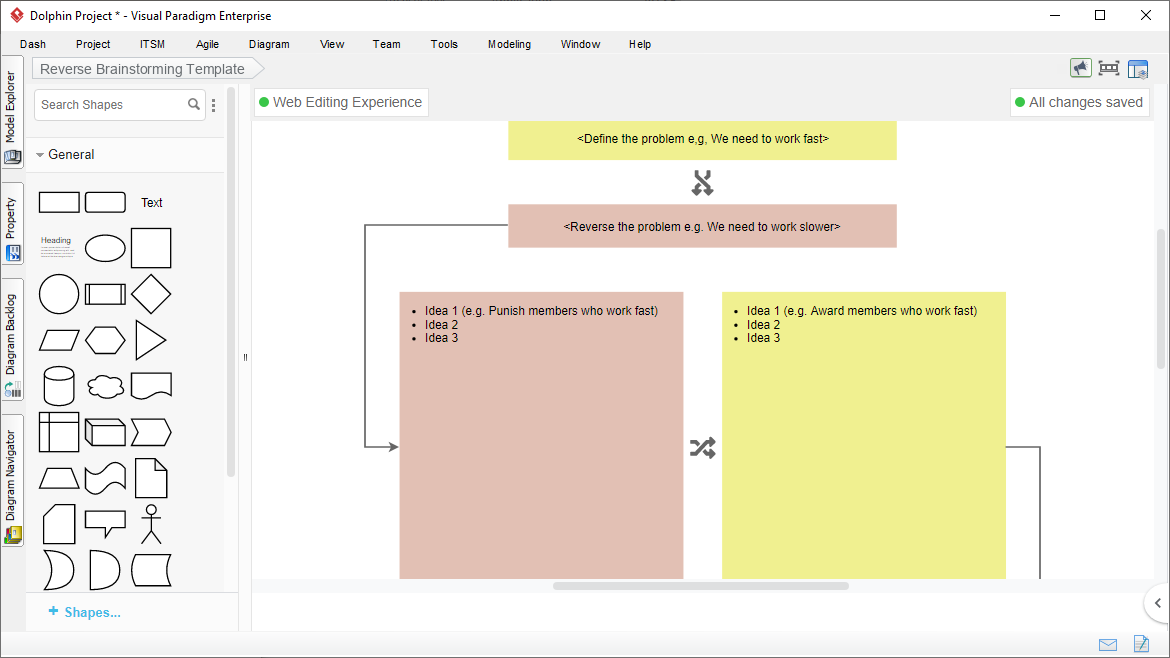Open the Team menu
1170x658 pixels.
(387, 44)
